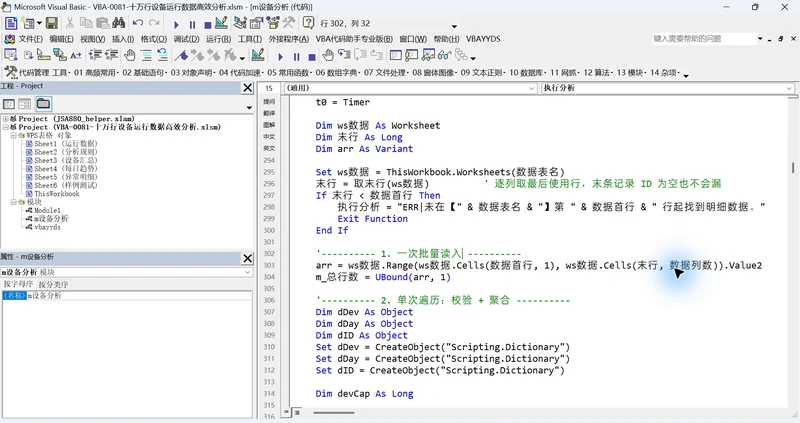The image size is (800, 423).
Task: Toggle Design Mode icon in the top toolbar
Action: click(221, 23)
